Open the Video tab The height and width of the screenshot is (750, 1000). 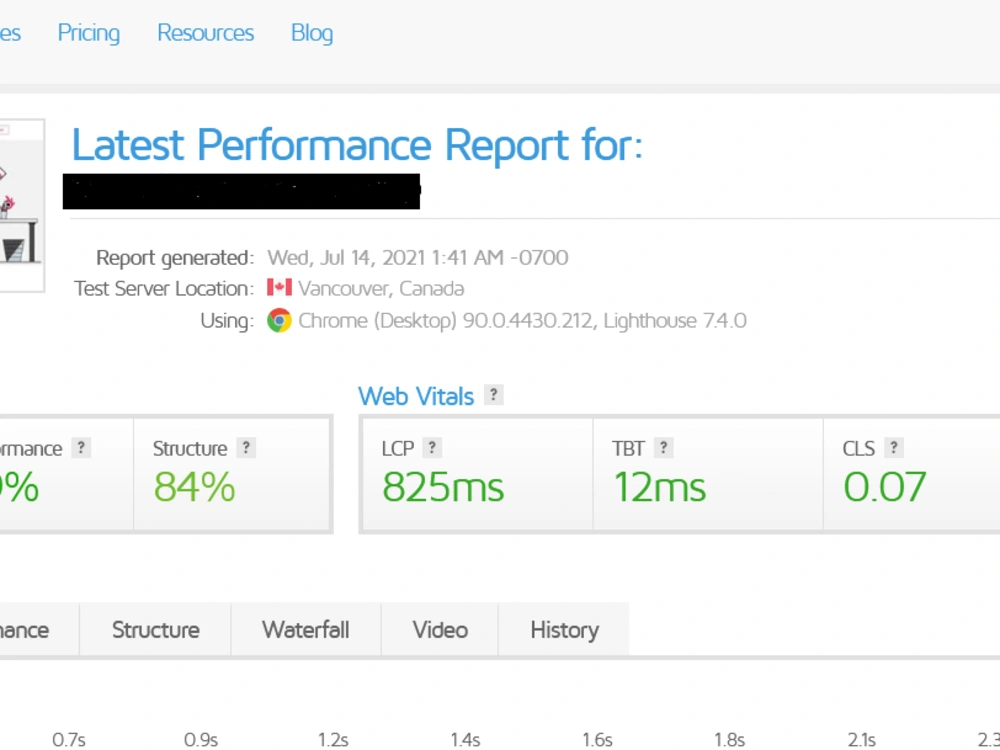coord(440,629)
